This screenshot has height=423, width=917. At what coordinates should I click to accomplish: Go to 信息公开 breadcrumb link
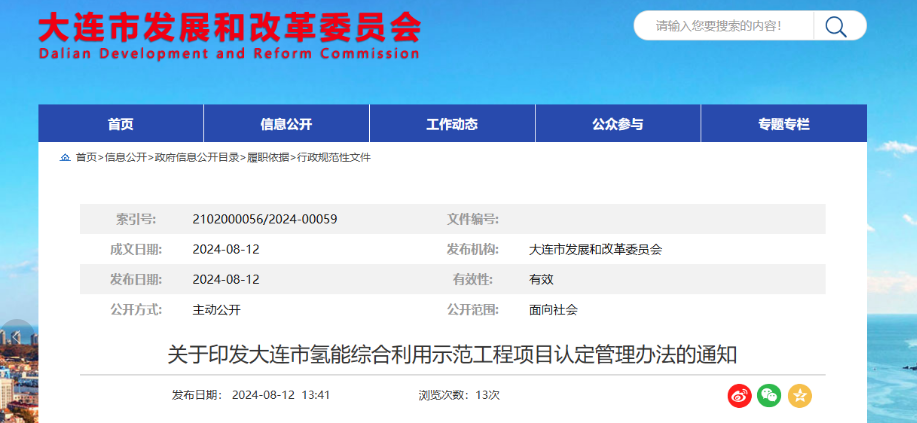(x=126, y=157)
